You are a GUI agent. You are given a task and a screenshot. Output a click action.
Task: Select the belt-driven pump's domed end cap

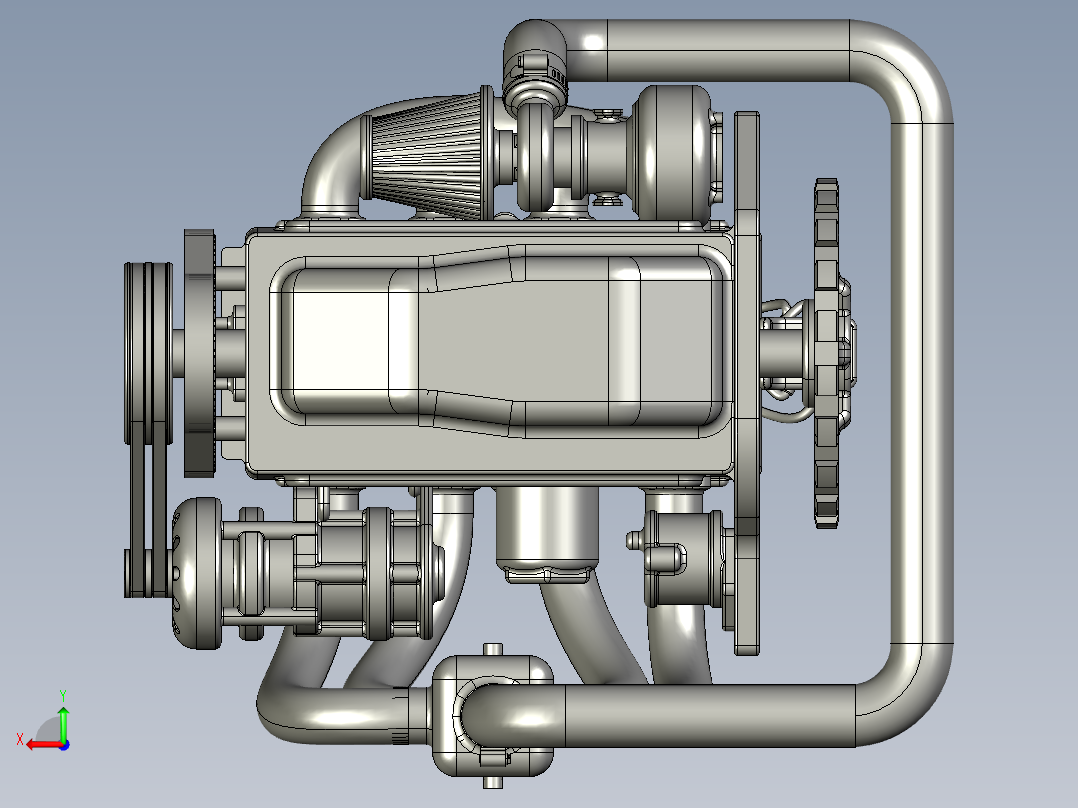point(196,573)
